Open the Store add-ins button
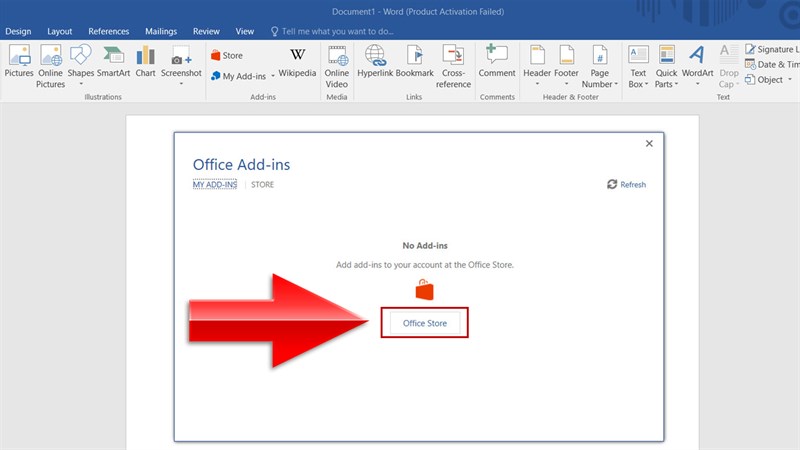 point(227,55)
